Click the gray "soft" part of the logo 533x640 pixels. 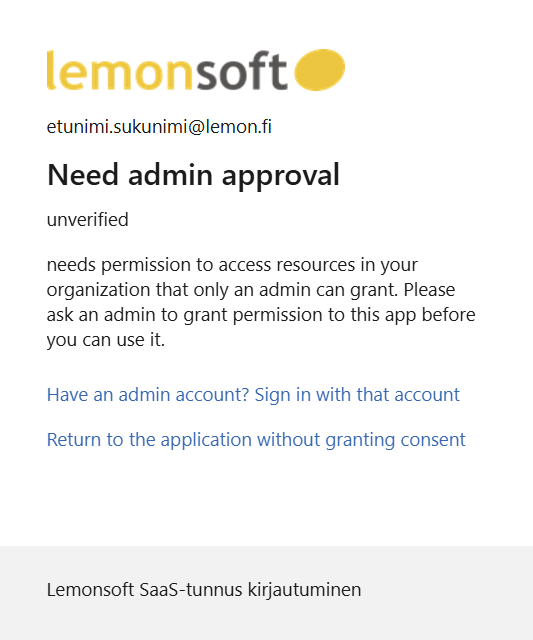(x=242, y=70)
